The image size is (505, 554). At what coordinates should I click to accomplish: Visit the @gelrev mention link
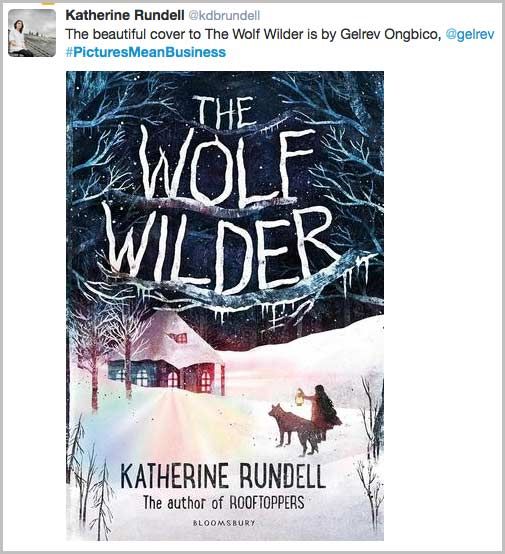[x=470, y=34]
